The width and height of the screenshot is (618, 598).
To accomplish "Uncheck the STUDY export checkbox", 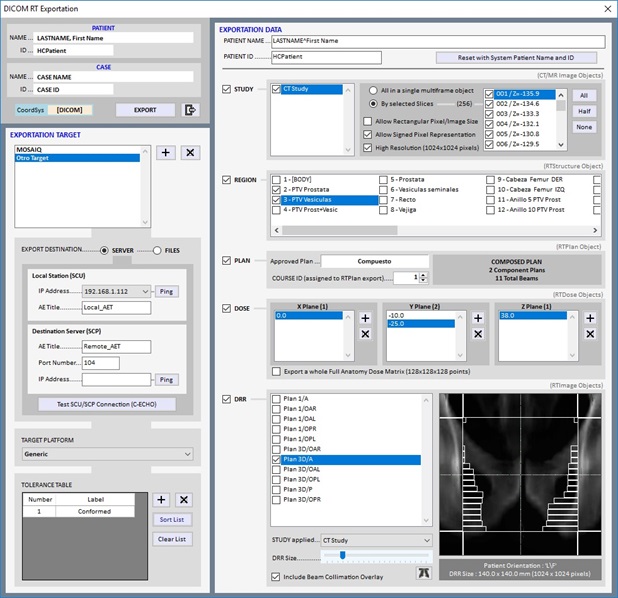I will 227,90.
